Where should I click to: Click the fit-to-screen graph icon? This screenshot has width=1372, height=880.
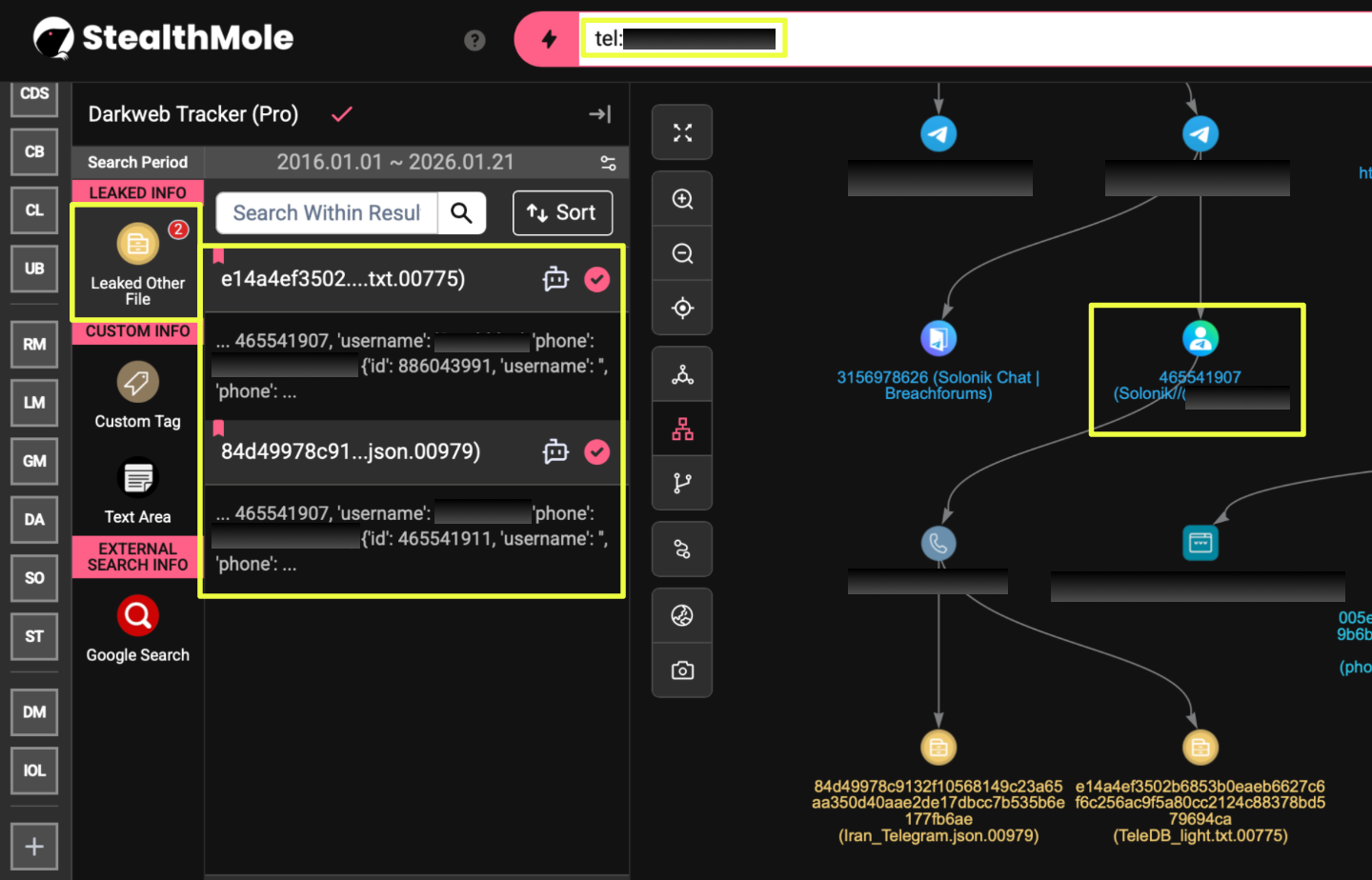[682, 132]
